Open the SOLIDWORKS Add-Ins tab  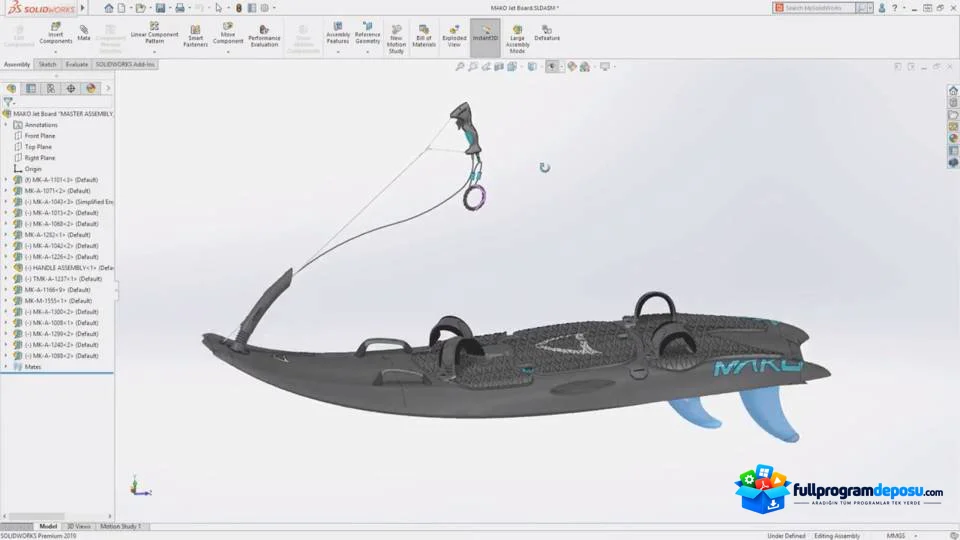click(x=125, y=64)
